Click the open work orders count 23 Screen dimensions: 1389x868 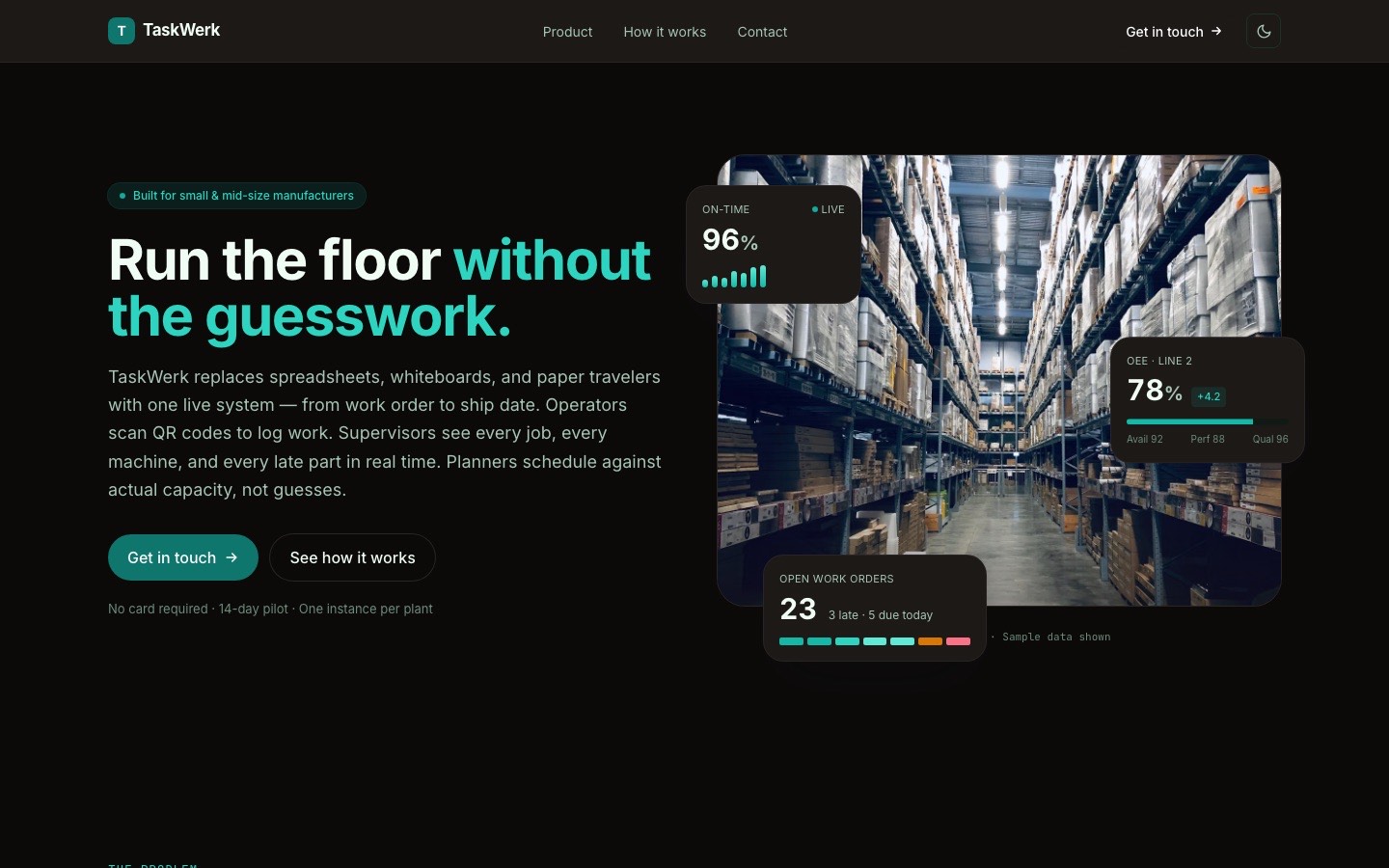pos(798,610)
